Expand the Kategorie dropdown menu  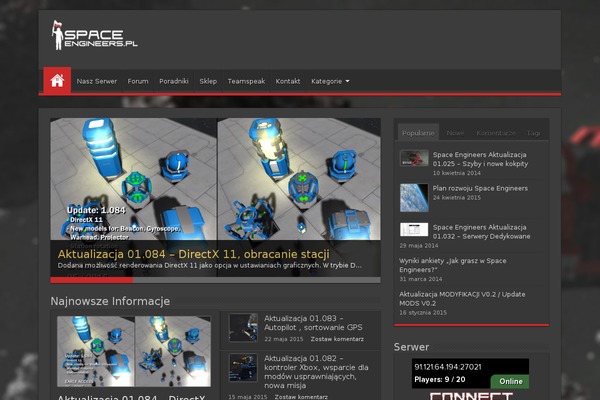coord(330,81)
